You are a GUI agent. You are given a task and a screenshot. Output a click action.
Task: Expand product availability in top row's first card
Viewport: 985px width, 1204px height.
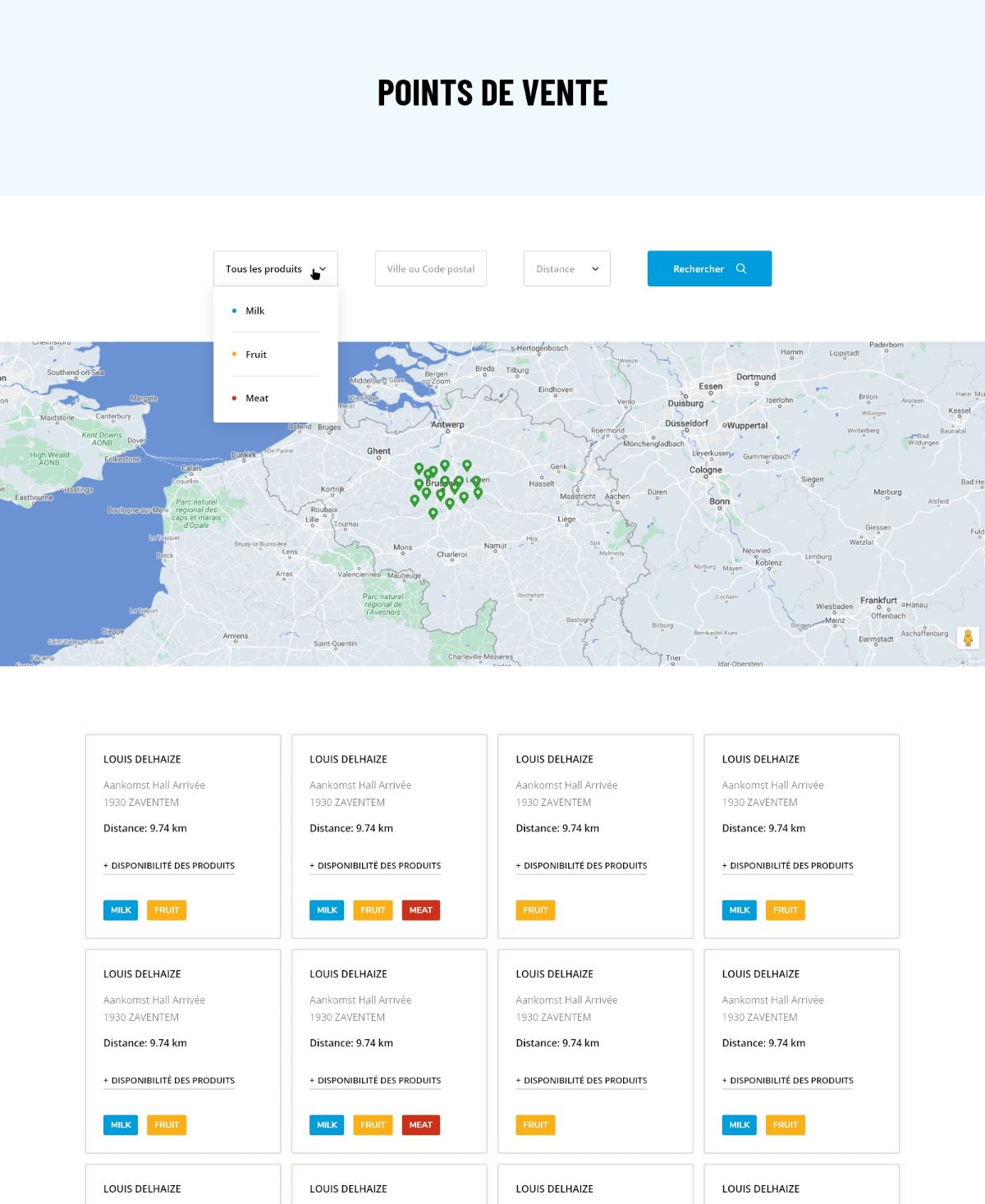pos(169,866)
